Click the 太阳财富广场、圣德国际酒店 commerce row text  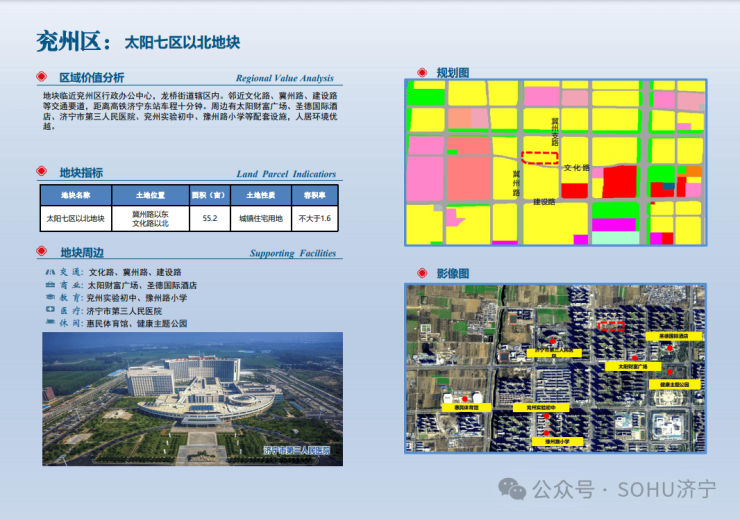click(142, 285)
